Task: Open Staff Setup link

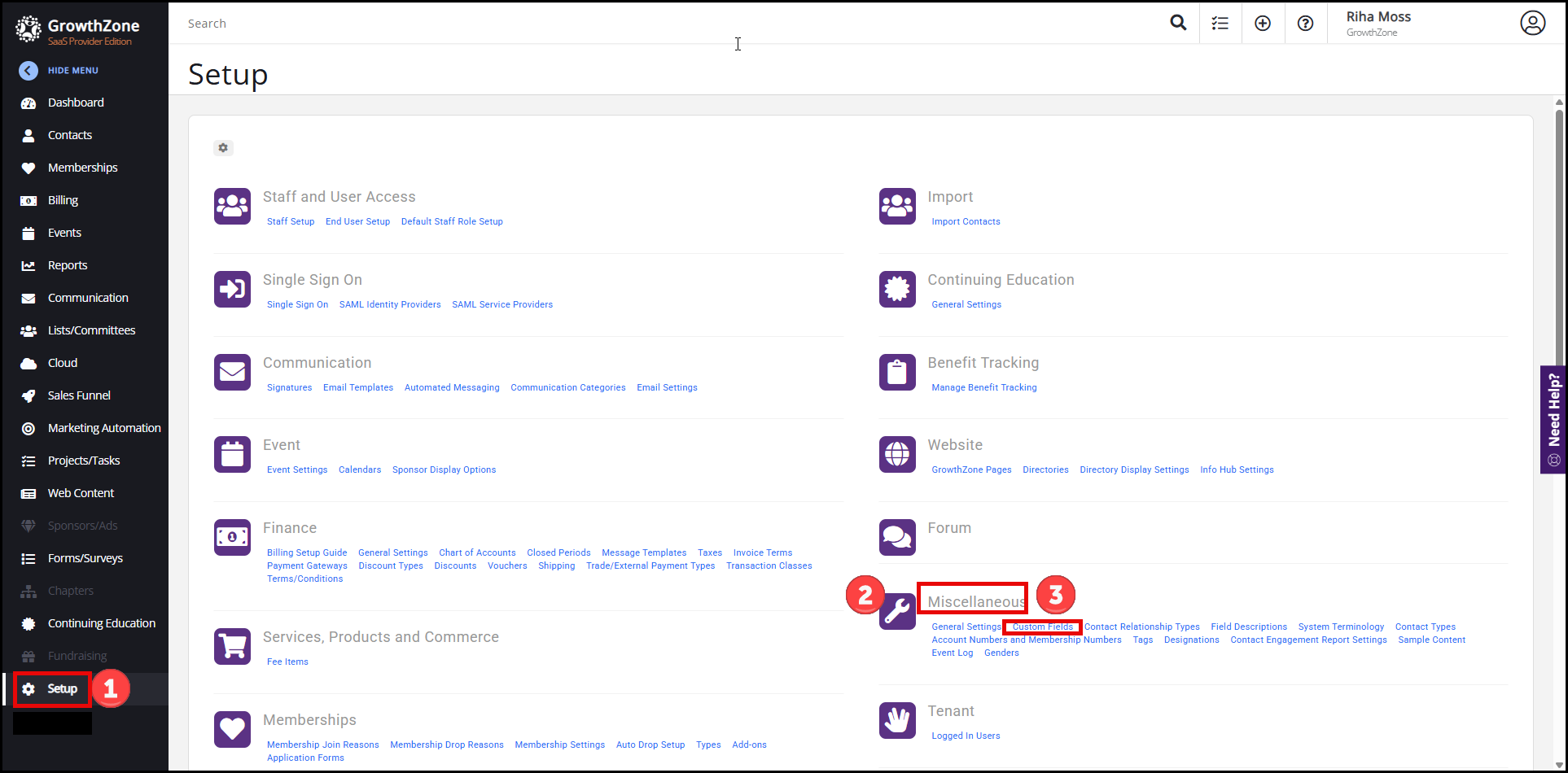Action: pos(290,221)
